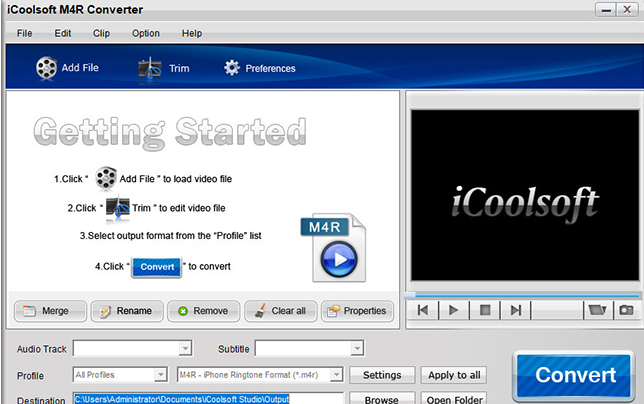The image size is (644, 404).
Task: Click the Add File film reel icon
Action: point(46,68)
